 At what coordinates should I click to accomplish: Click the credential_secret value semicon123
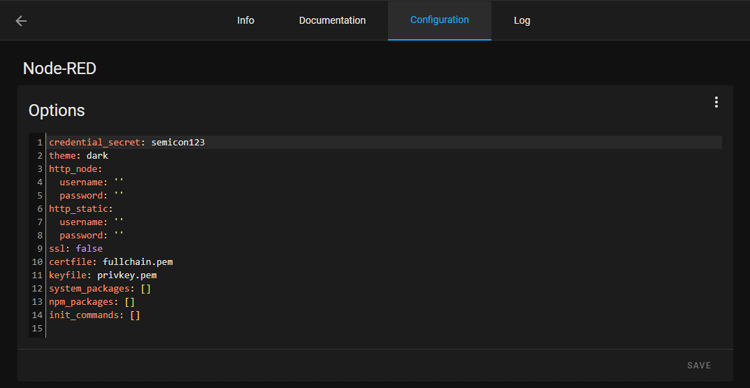178,143
